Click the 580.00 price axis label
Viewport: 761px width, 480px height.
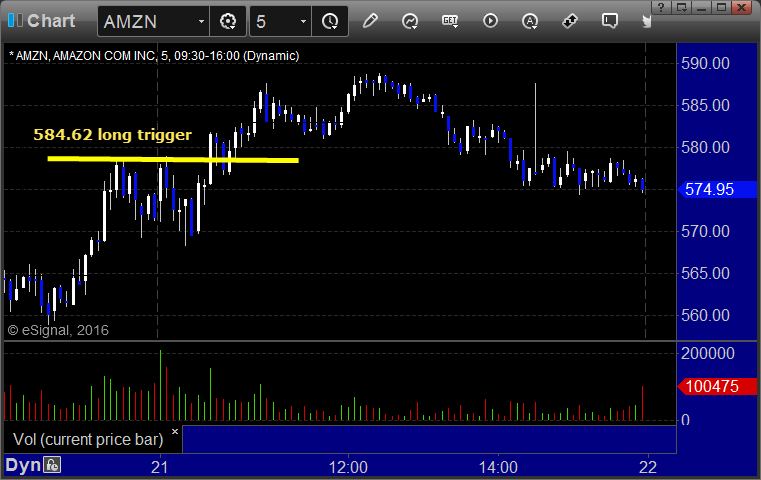point(705,148)
